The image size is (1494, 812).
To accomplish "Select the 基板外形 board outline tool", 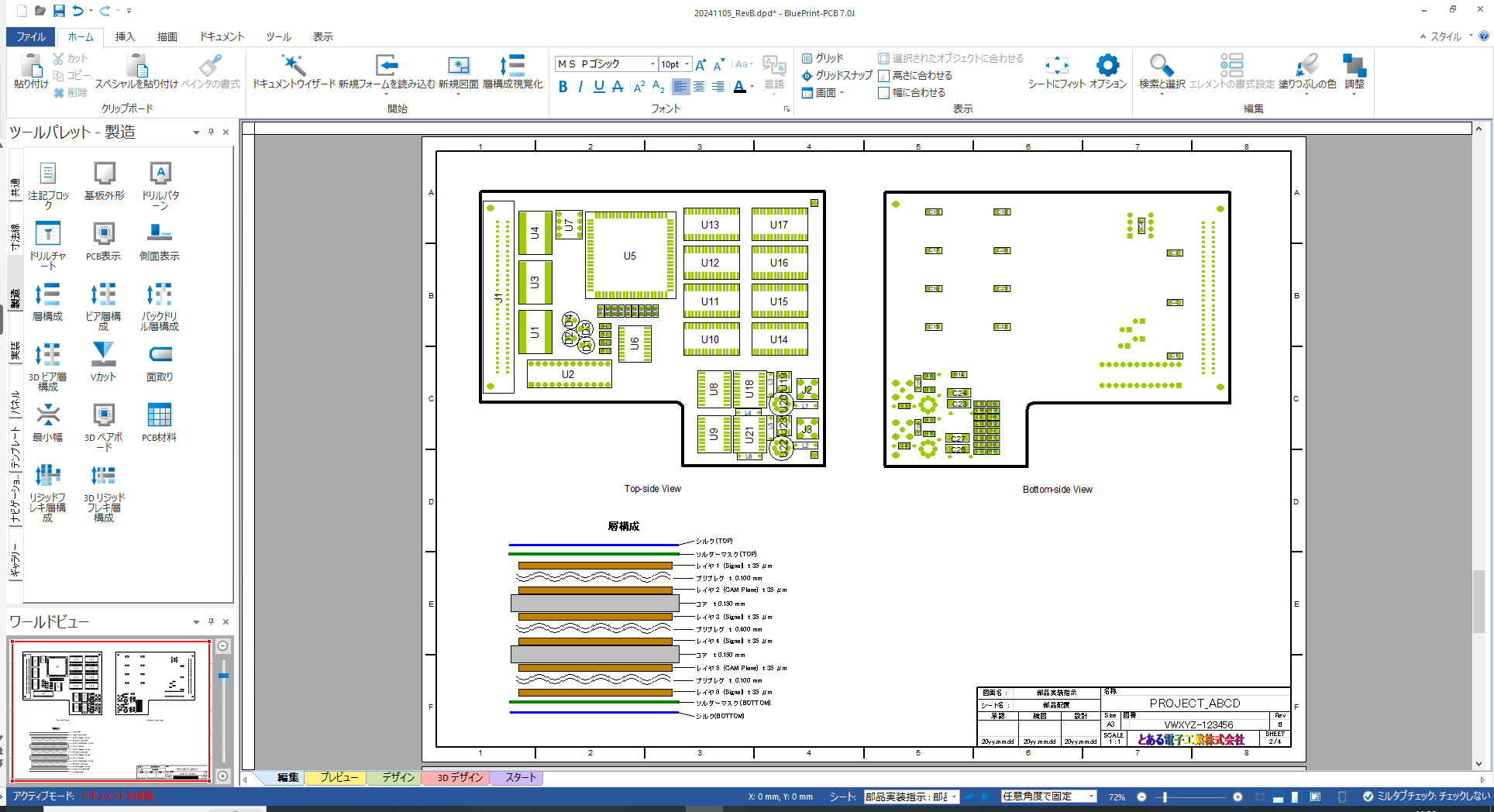I will (104, 174).
